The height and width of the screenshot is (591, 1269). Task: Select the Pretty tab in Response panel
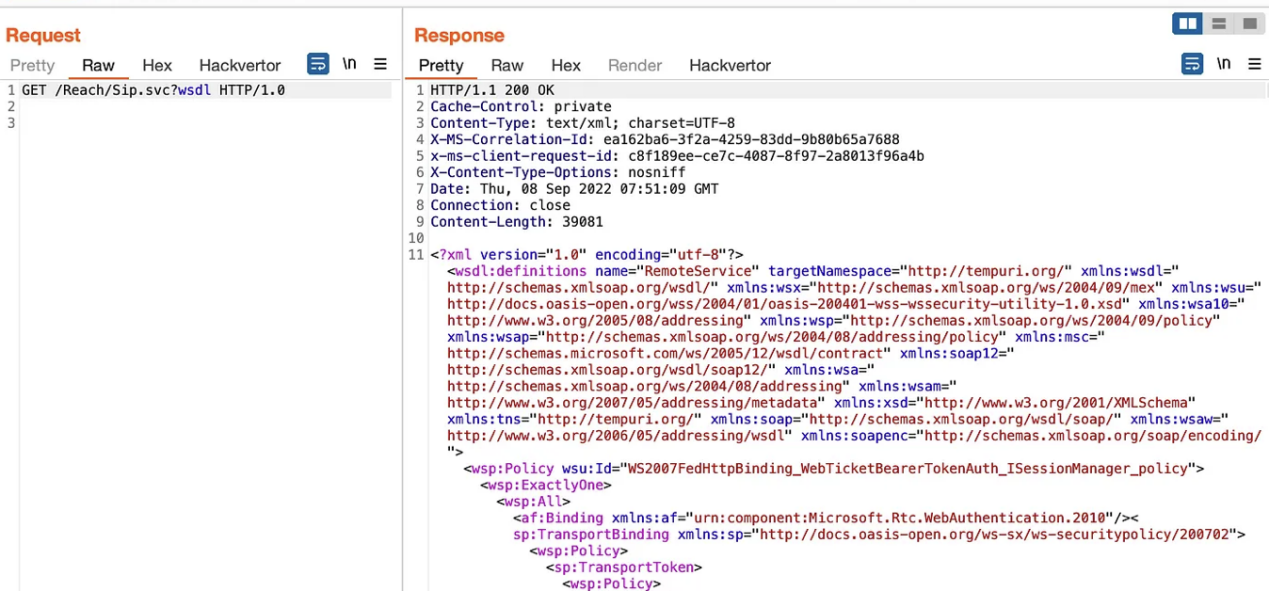(x=441, y=65)
